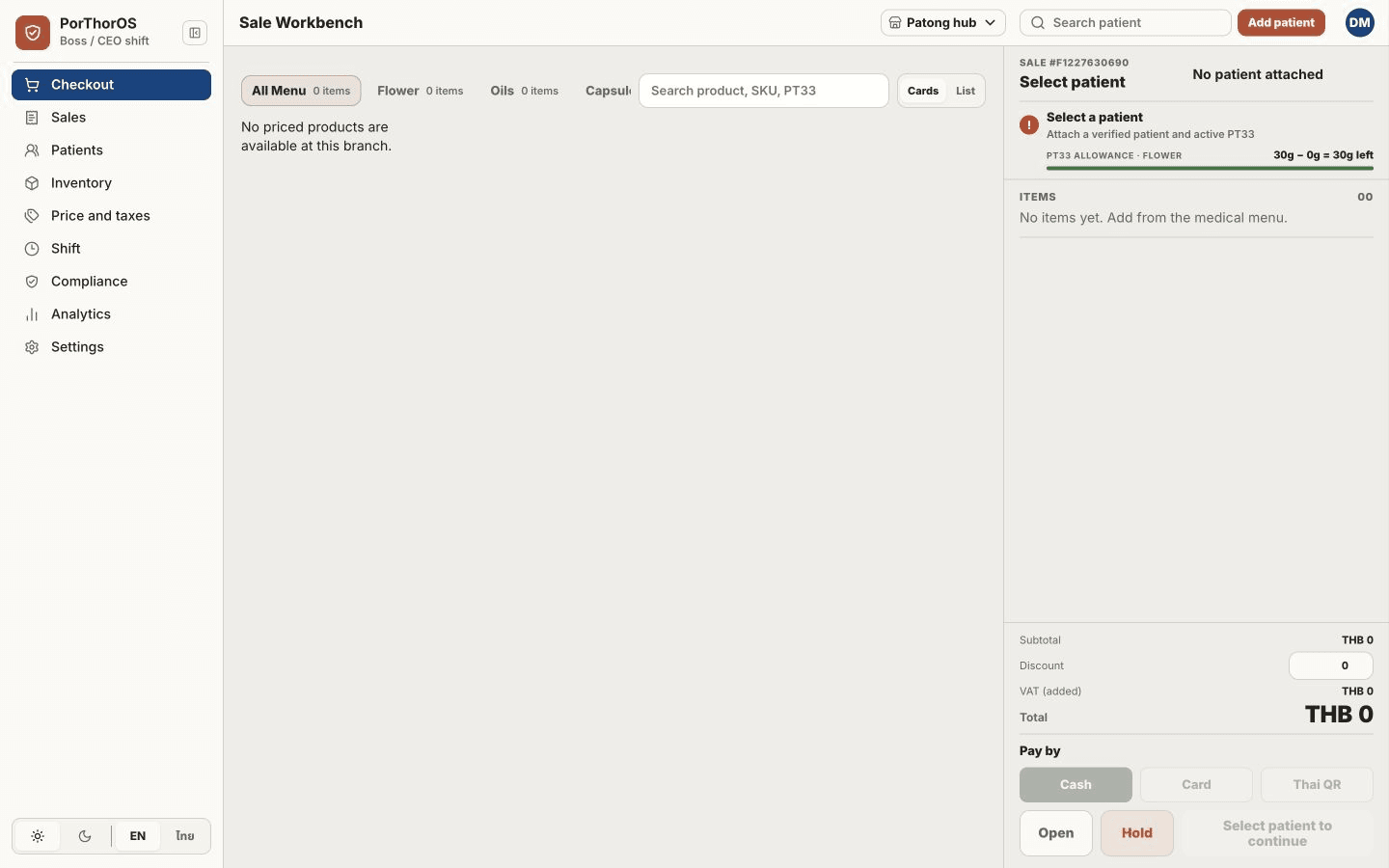Click the Sales receipt icon

point(32,118)
